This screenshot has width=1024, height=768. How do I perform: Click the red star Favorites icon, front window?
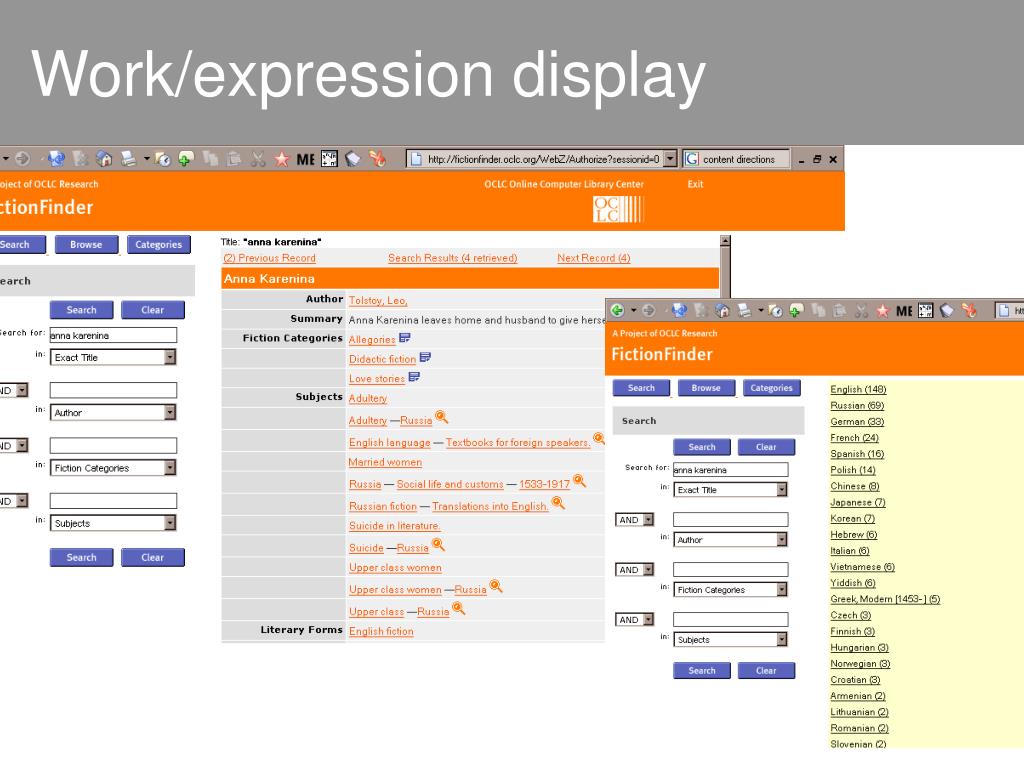coord(882,311)
